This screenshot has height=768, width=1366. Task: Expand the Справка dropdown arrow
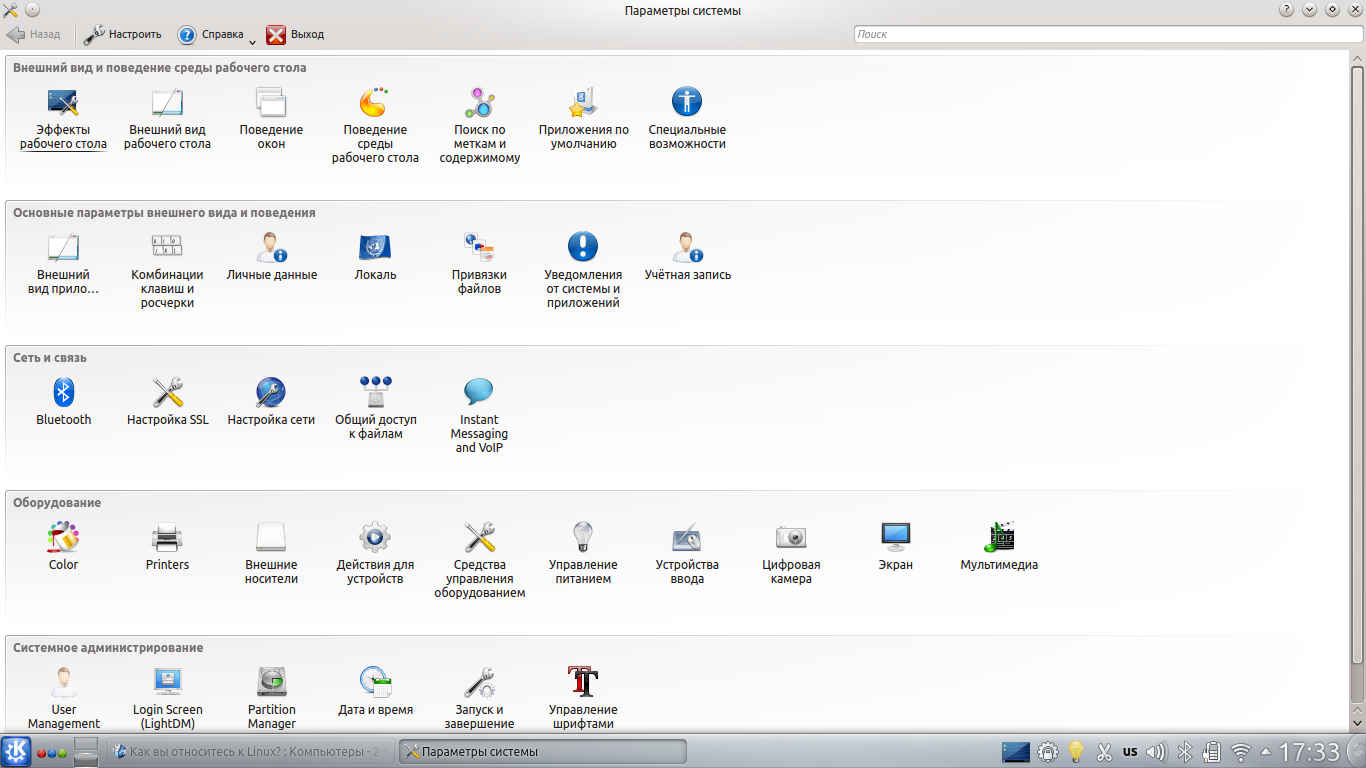pos(252,42)
